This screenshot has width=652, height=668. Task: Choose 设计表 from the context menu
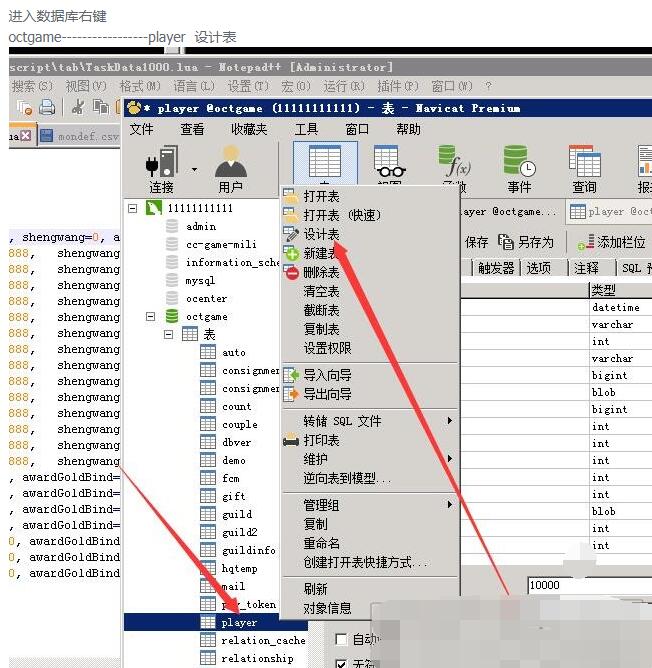point(321,234)
